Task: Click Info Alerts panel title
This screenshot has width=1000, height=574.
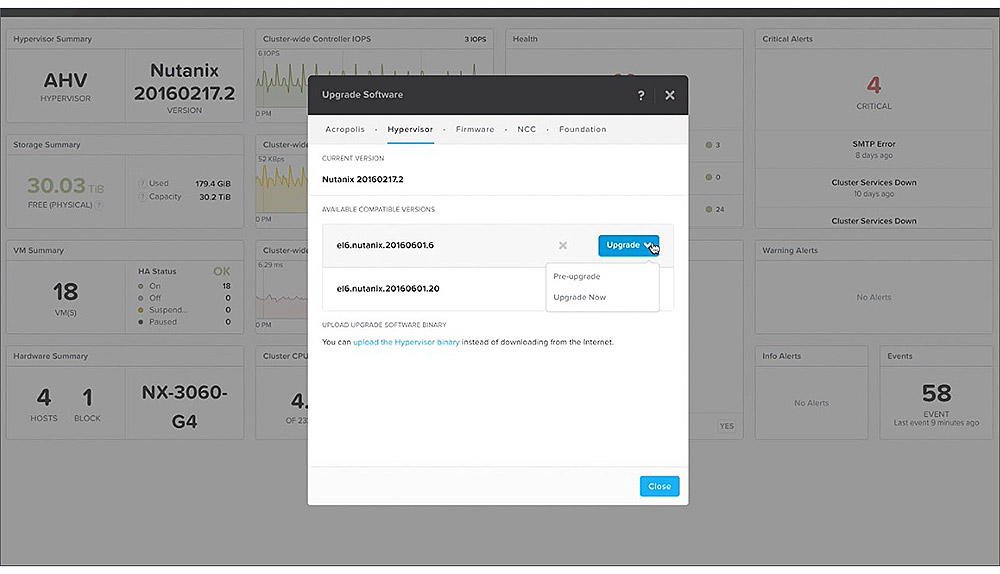Action: coord(782,357)
